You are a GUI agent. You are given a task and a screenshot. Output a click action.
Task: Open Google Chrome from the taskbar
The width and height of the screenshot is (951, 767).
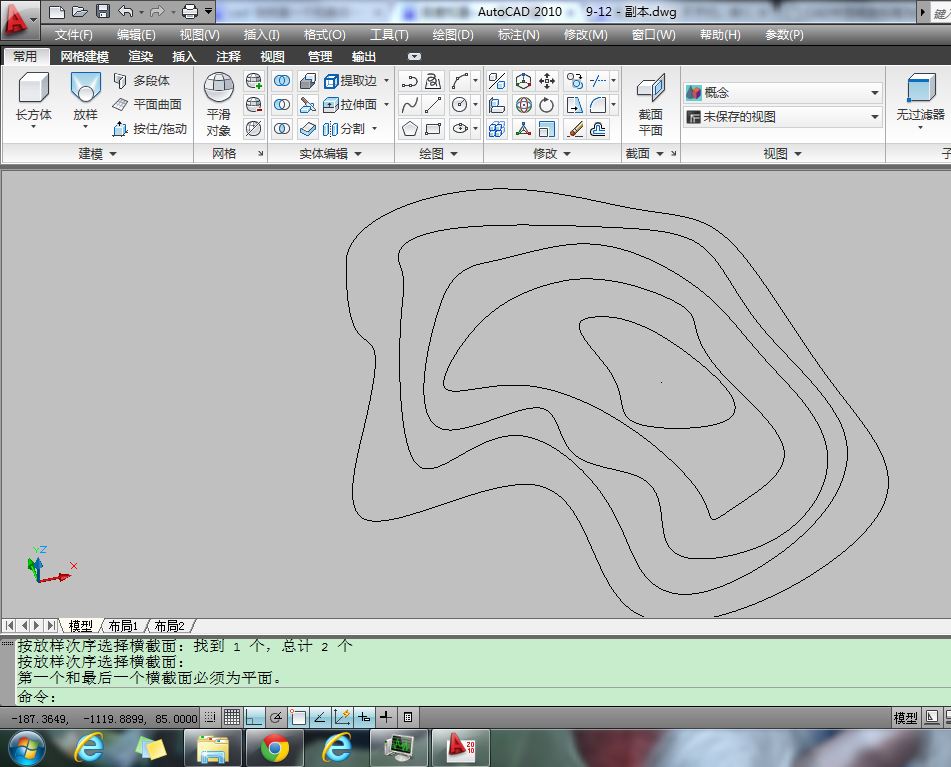click(275, 748)
